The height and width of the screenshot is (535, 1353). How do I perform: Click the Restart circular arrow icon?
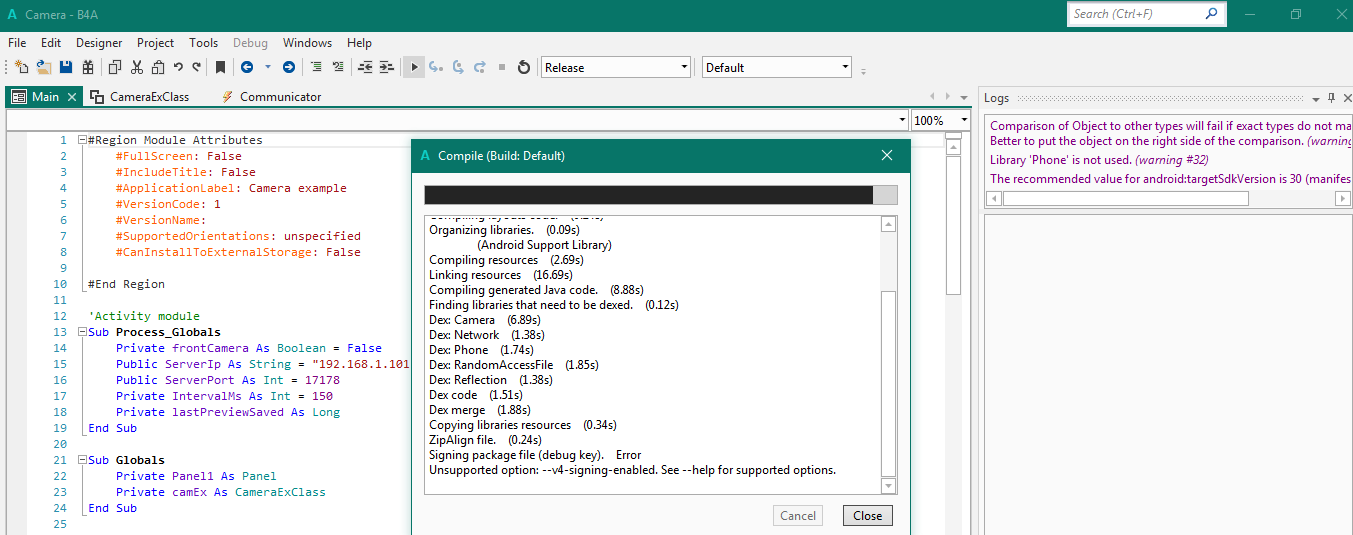(523, 67)
